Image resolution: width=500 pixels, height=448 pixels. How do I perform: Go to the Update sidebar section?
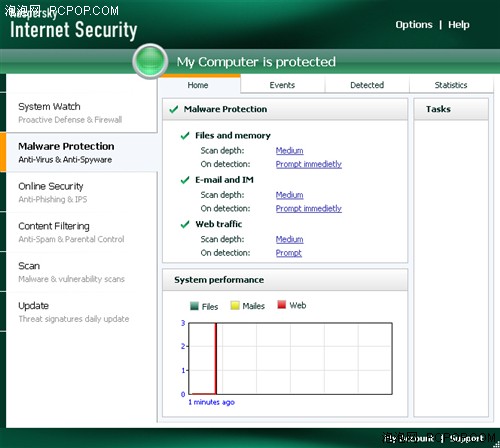tap(82, 312)
